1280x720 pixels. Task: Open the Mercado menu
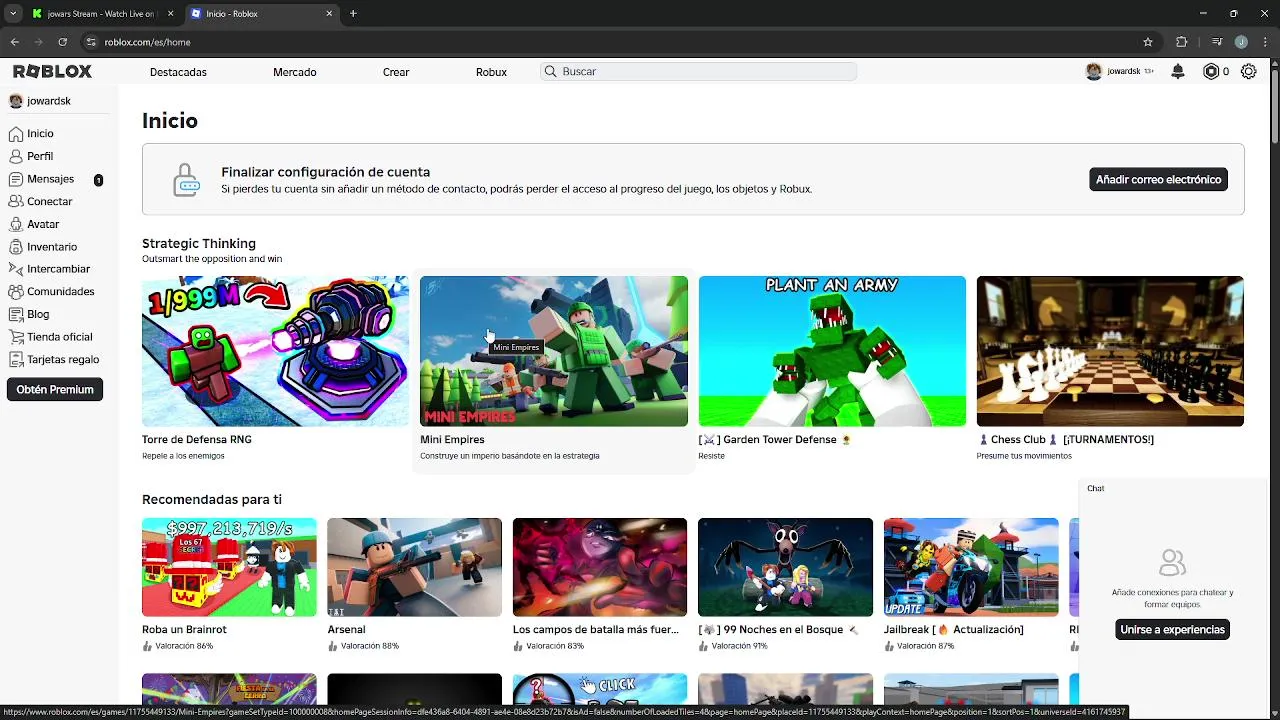[x=295, y=72]
